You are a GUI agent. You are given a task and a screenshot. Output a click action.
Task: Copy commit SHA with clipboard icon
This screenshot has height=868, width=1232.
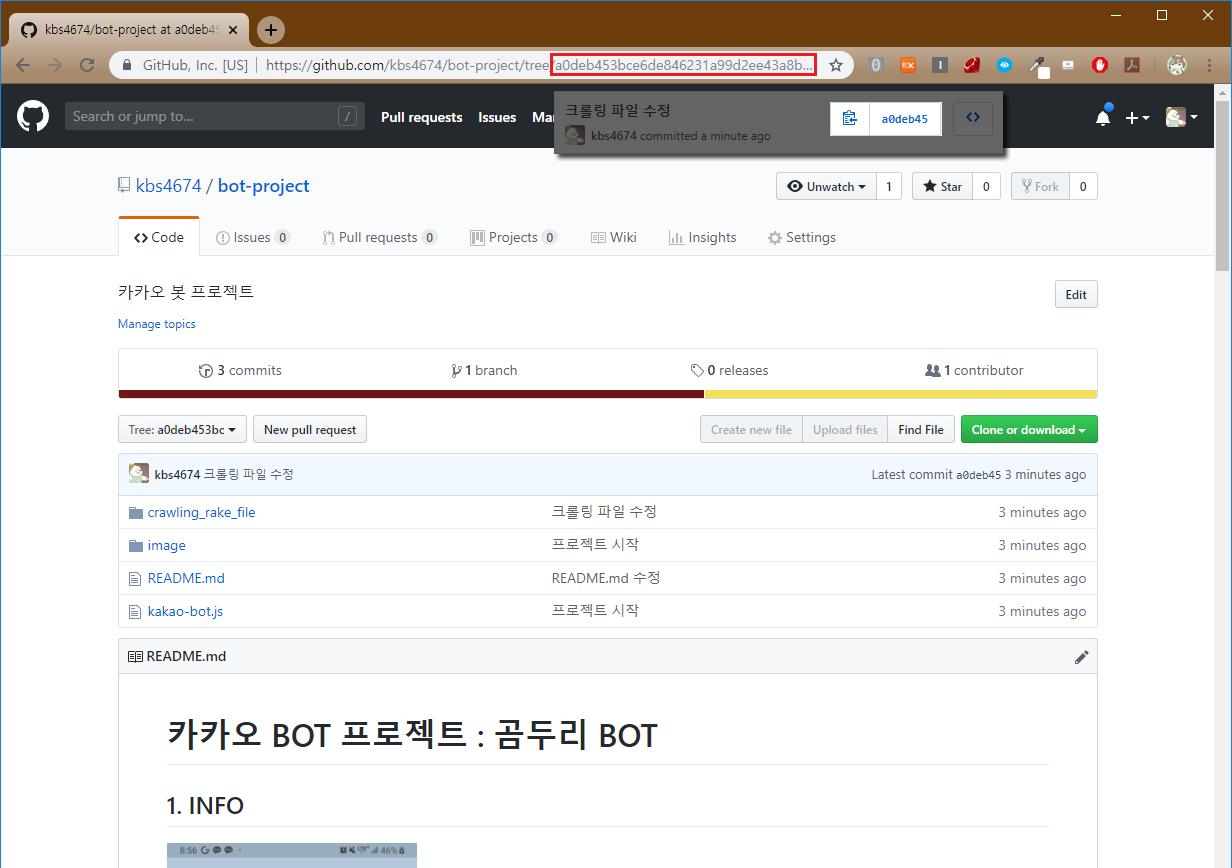(x=850, y=118)
